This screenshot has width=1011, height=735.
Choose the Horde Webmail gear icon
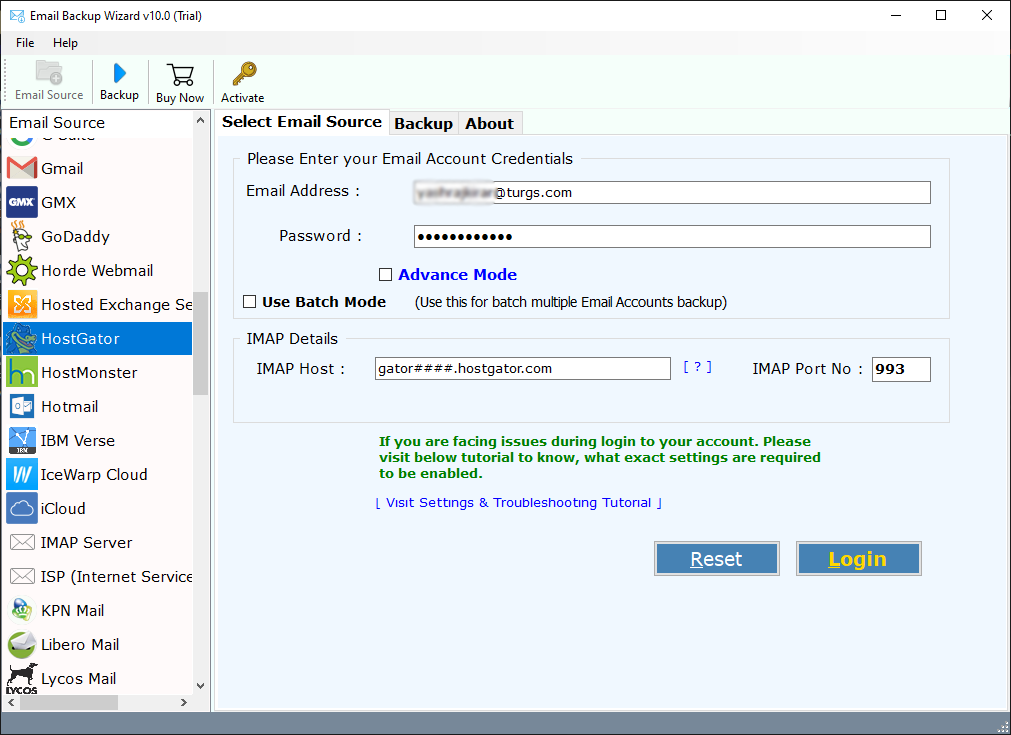coord(22,270)
